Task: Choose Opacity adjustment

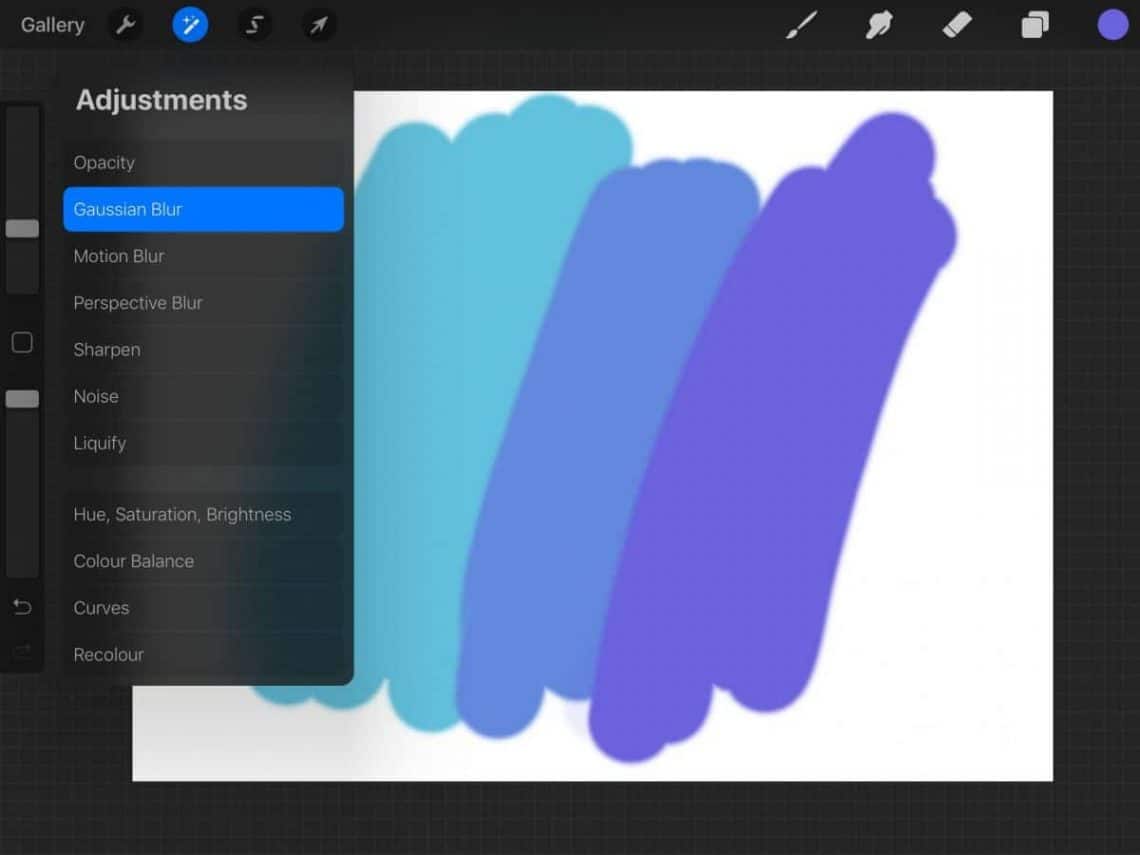Action: [x=204, y=163]
